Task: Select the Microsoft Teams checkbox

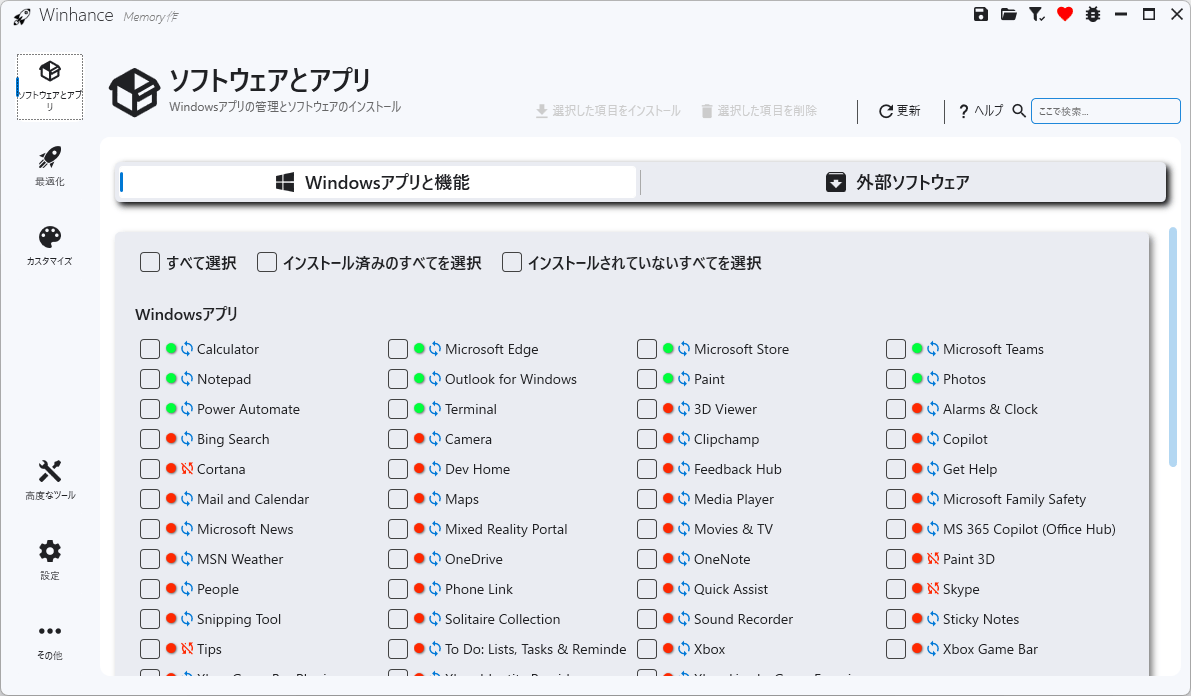Action: pyautogui.click(x=896, y=349)
